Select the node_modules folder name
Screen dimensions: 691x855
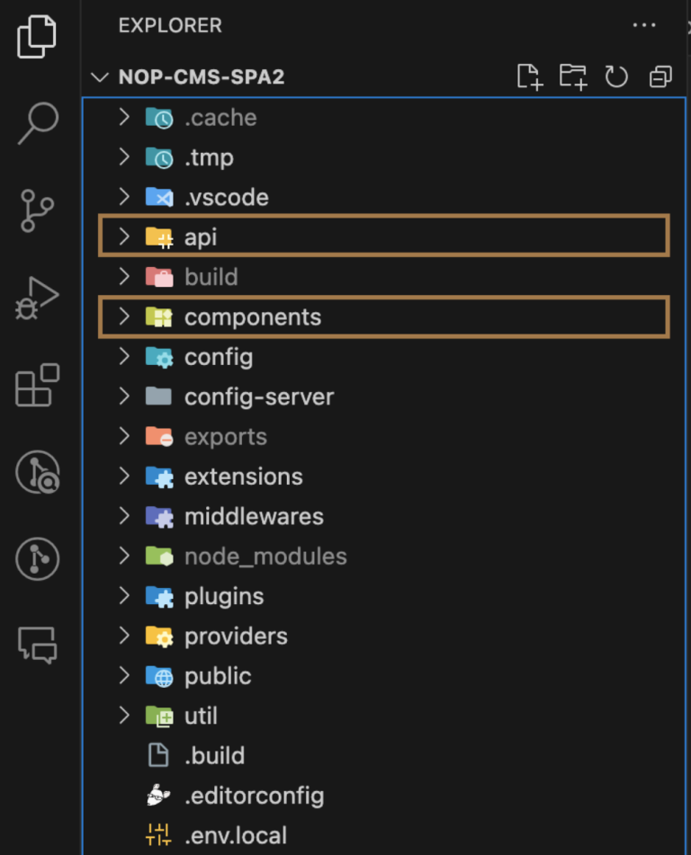point(266,557)
